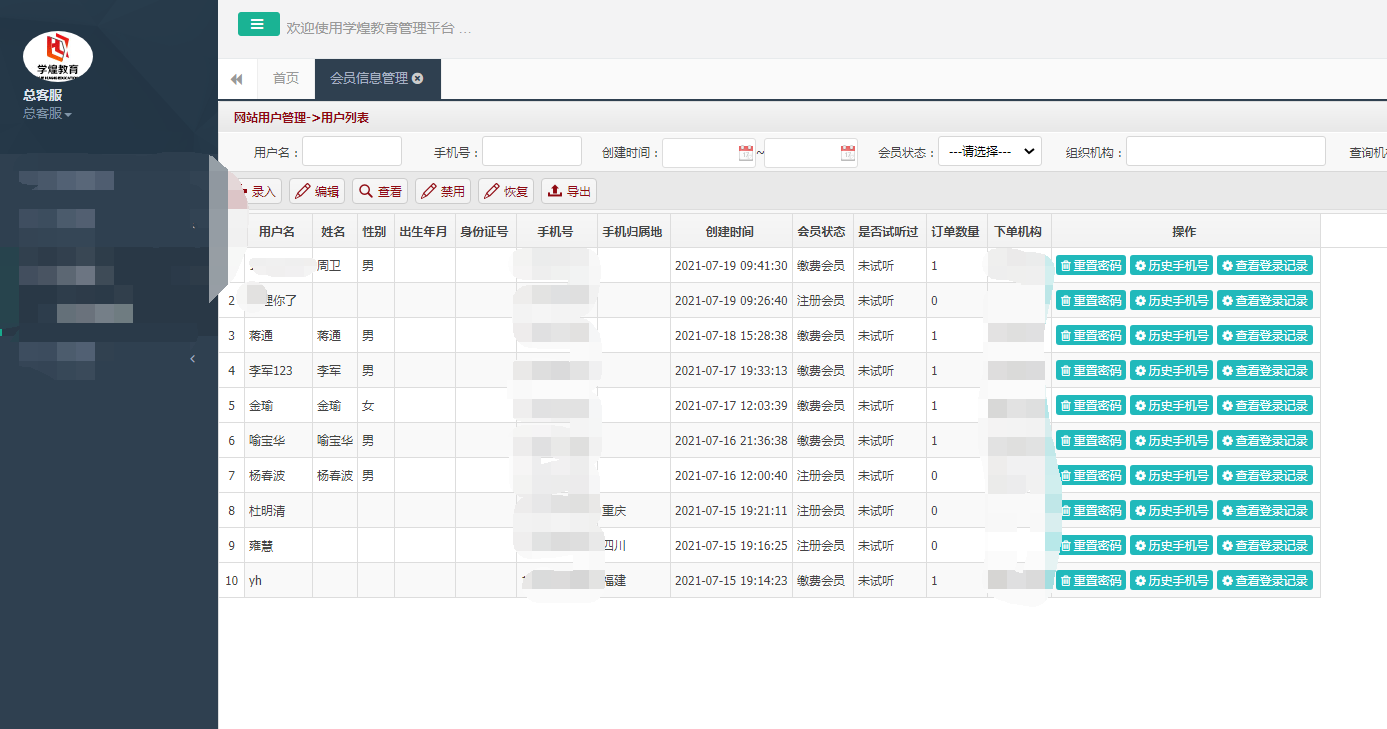Click the 查看 magnifier button
Image resolution: width=1387 pixels, height=729 pixels.
(x=380, y=192)
